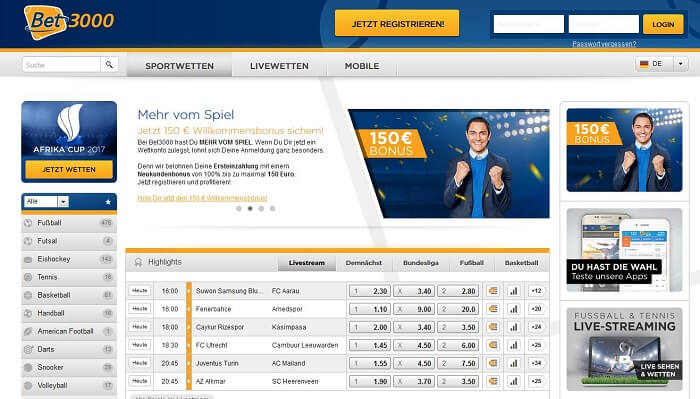Expand +24 more bets for Caykur Rizespor
Screen dimensions: 700x399
click(x=536, y=327)
